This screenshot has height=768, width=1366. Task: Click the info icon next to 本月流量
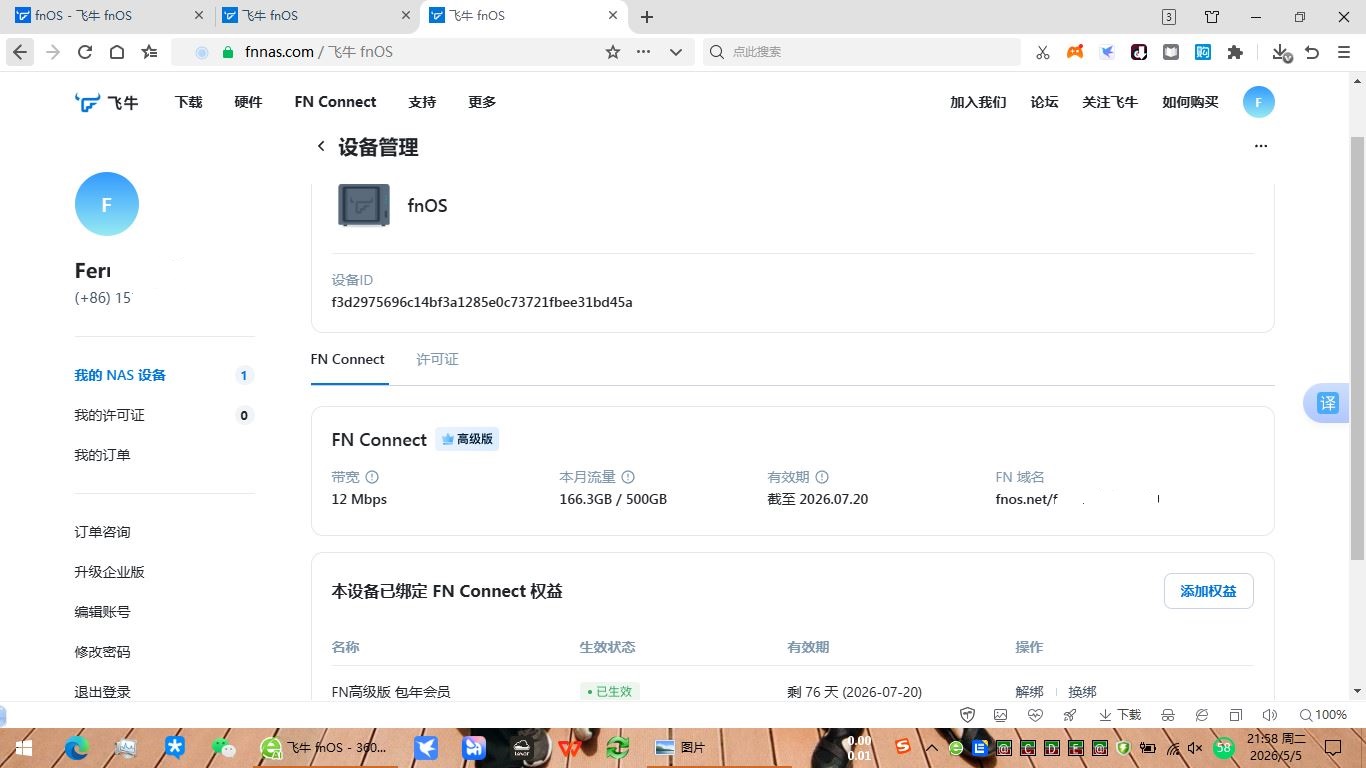(628, 477)
